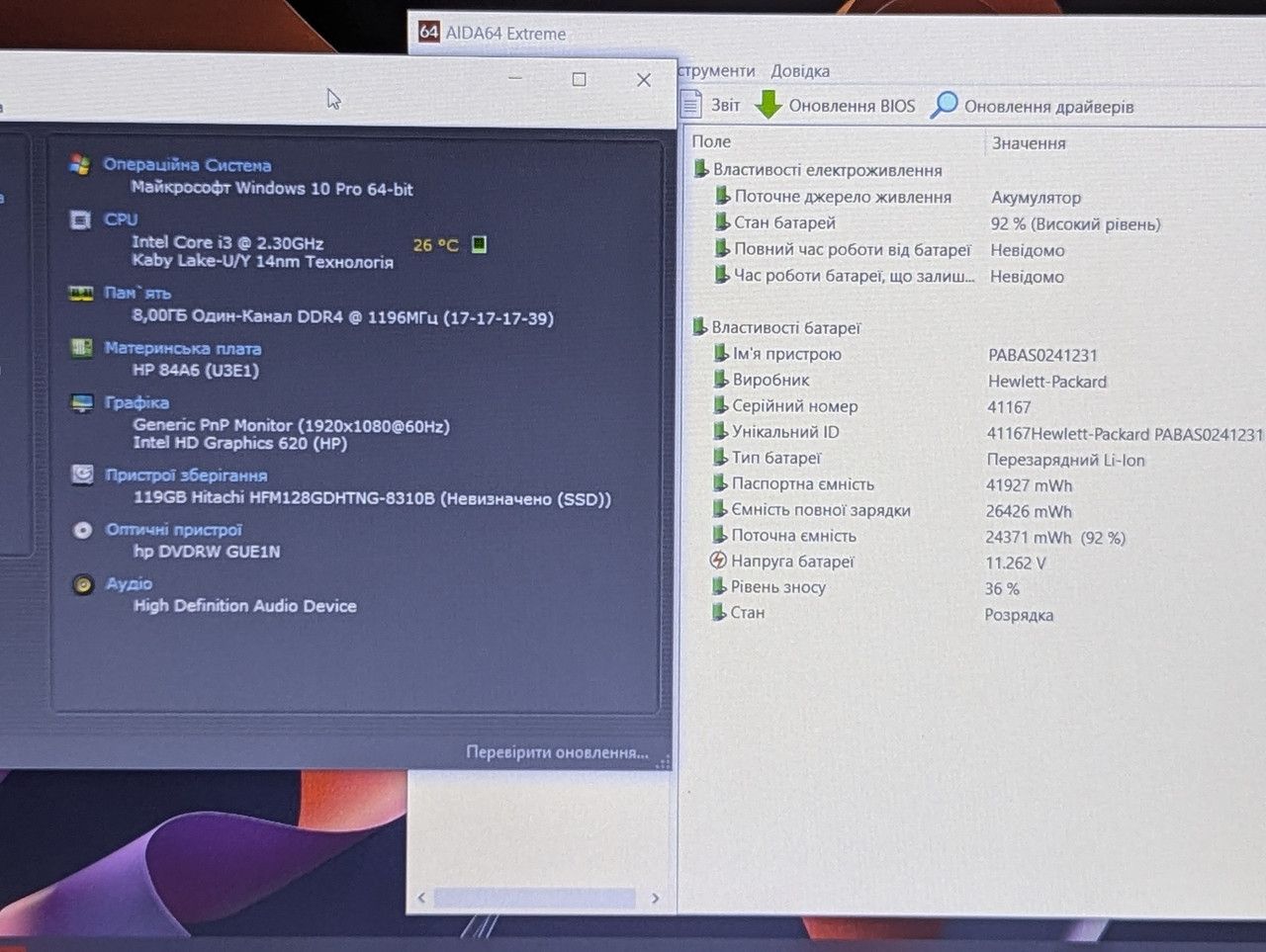Click the Операційна Система heading

click(x=187, y=165)
